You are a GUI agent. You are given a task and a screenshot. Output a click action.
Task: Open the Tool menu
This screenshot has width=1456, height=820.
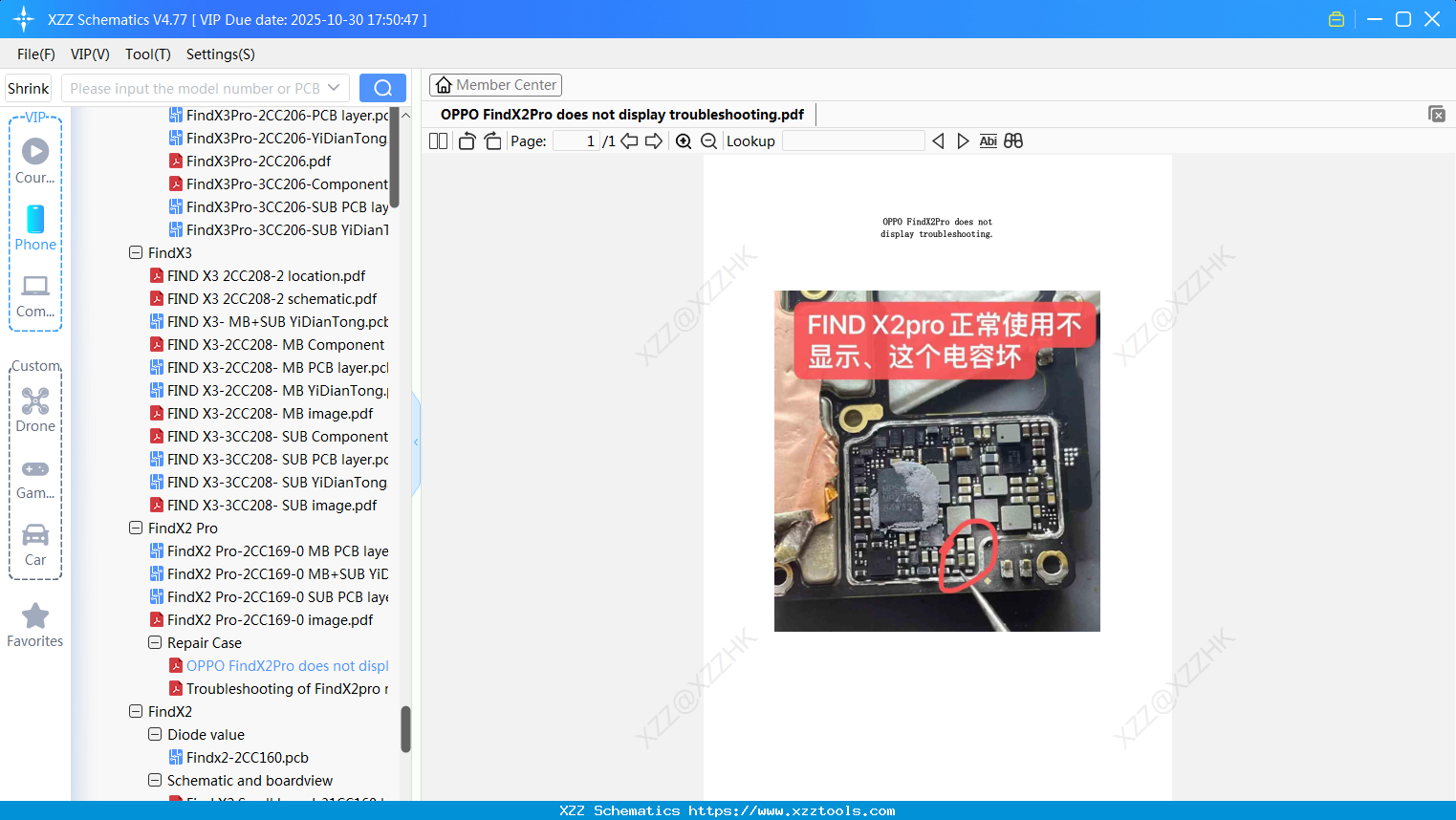[x=148, y=54]
